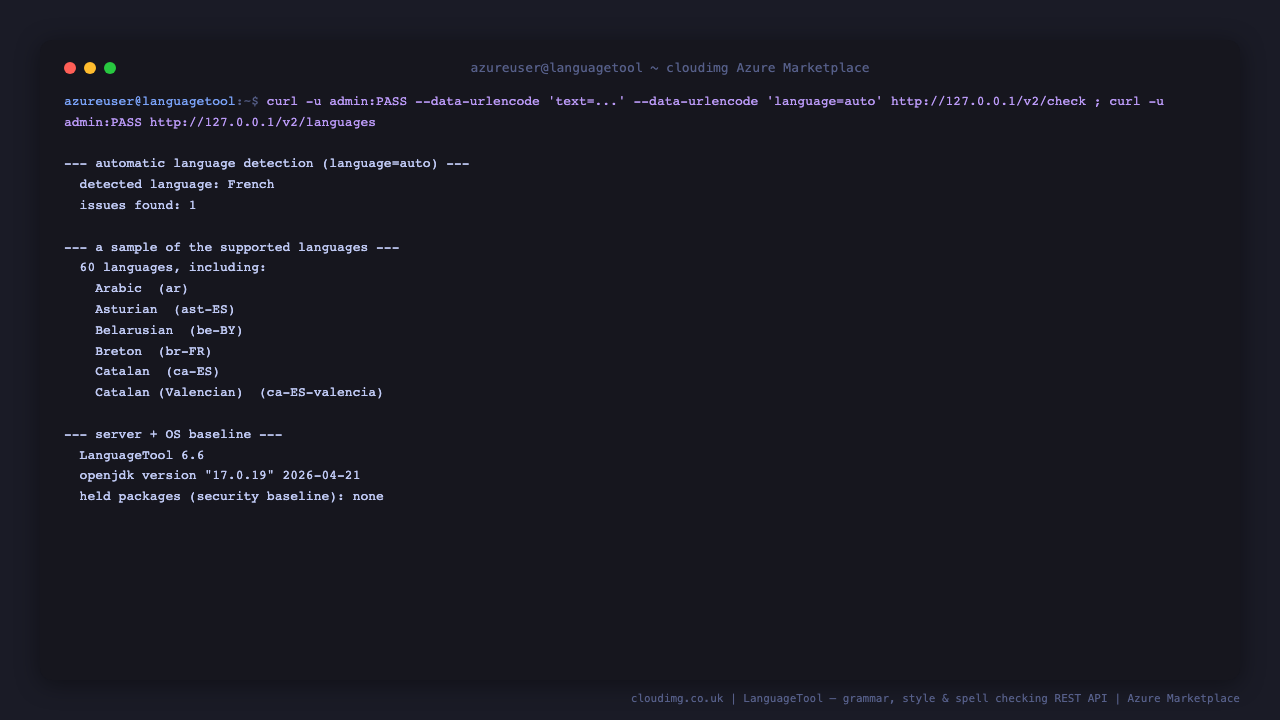Click the 'automatic language detection' heading line
The width and height of the screenshot is (1280, 720).
click(267, 163)
